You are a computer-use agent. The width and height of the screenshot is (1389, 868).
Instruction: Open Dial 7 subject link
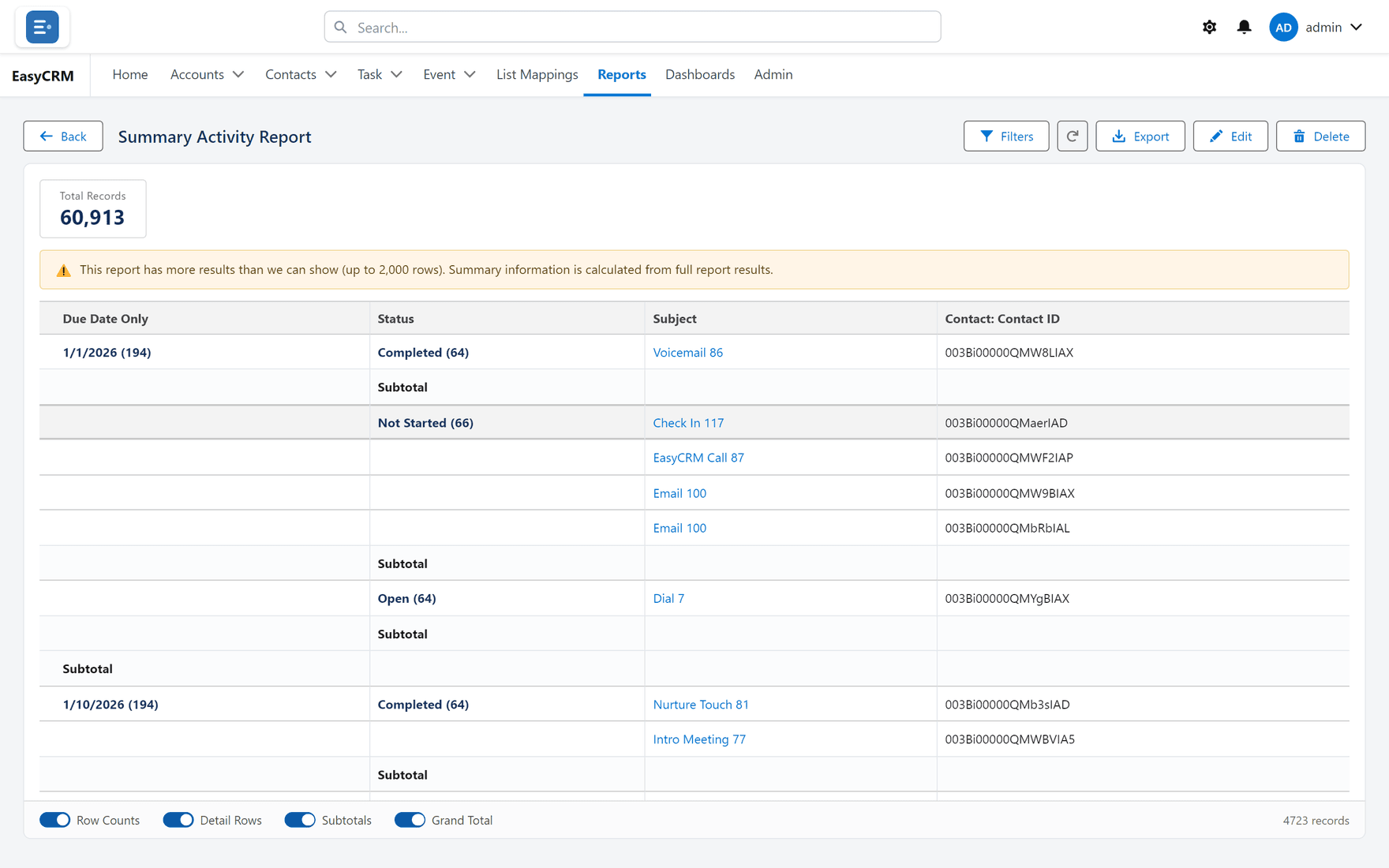(x=668, y=598)
